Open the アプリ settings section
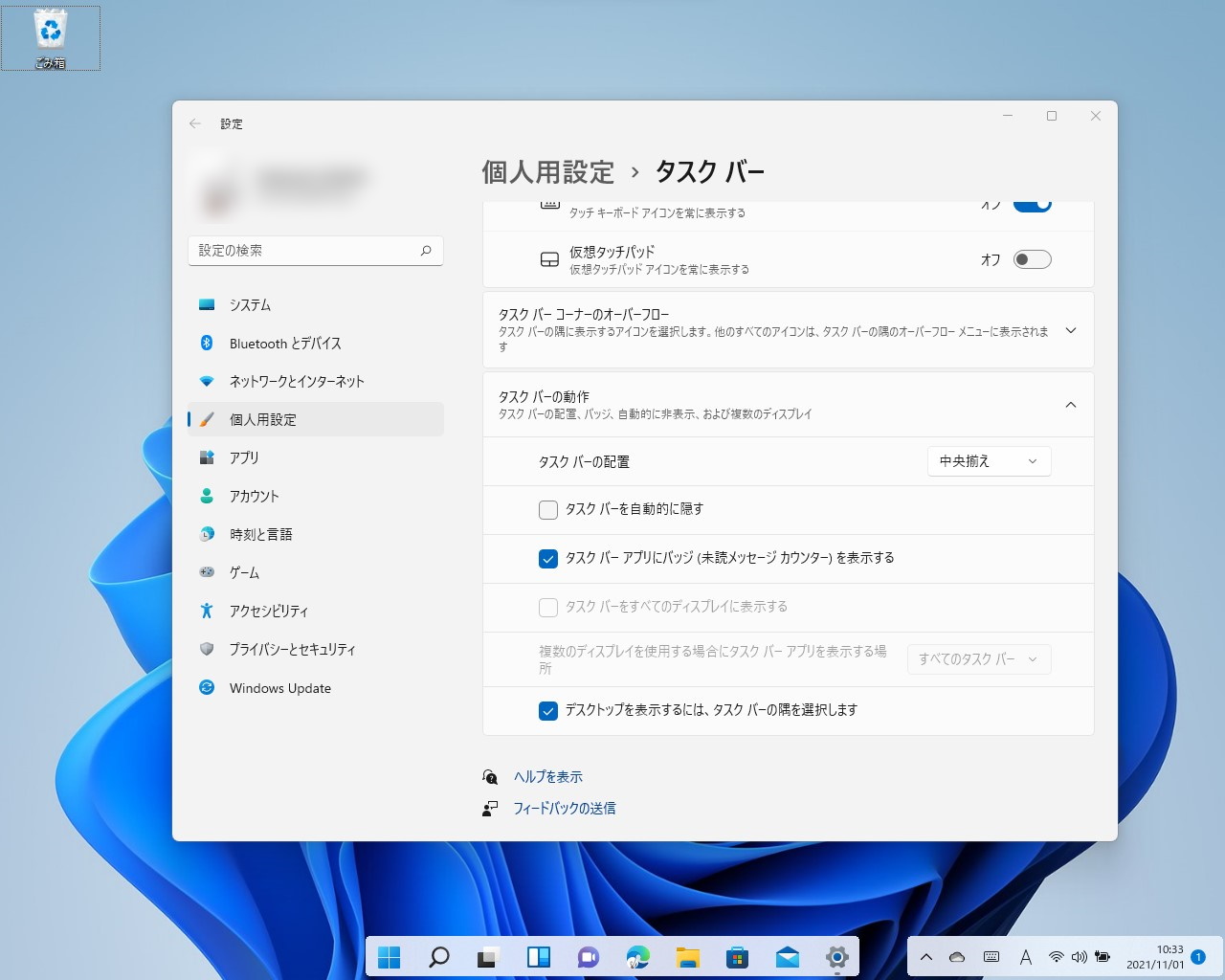Screen dimensions: 1225x980 244,457
